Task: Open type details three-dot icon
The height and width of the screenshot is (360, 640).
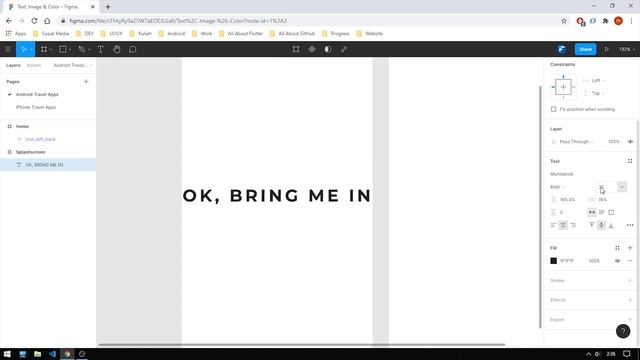Action: click(630, 225)
